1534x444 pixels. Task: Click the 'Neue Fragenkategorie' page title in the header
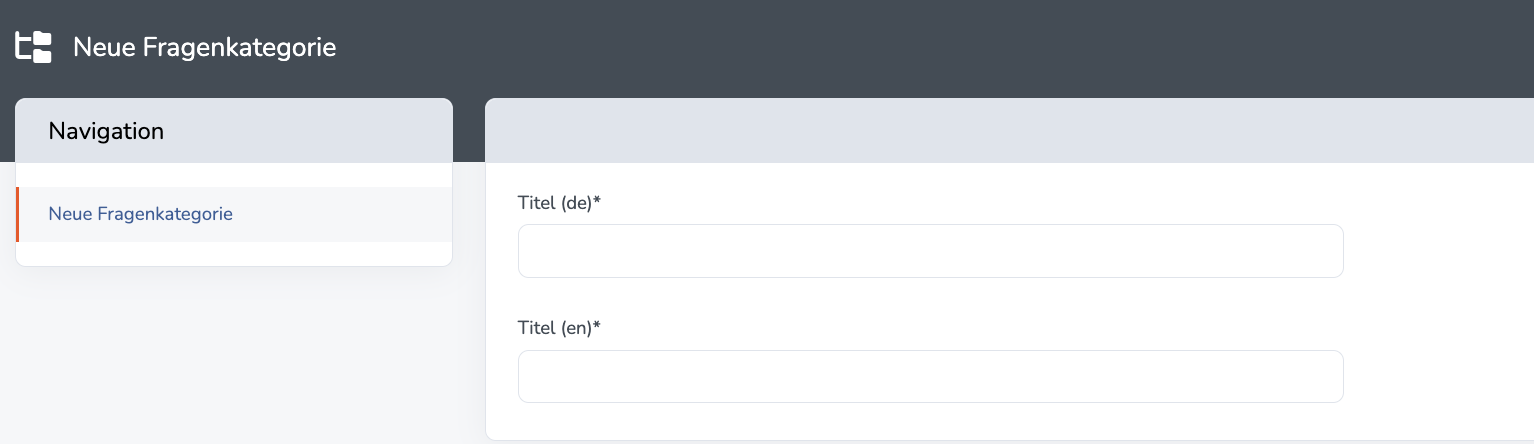click(205, 47)
